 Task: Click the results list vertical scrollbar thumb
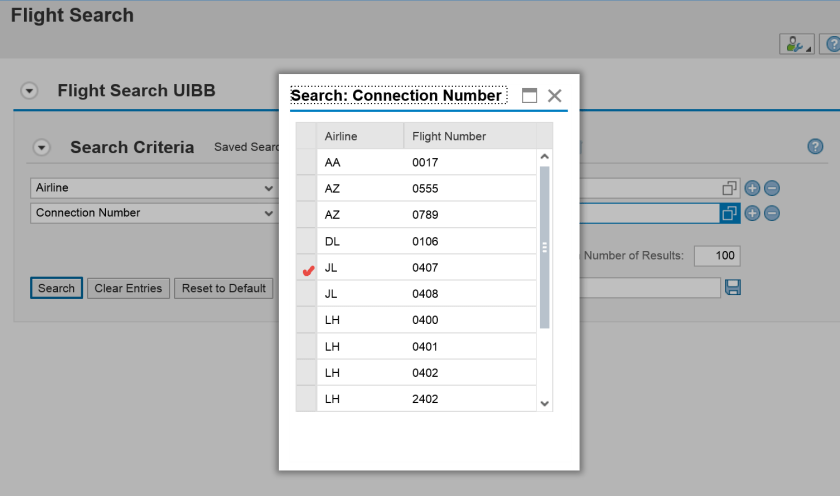(x=545, y=247)
